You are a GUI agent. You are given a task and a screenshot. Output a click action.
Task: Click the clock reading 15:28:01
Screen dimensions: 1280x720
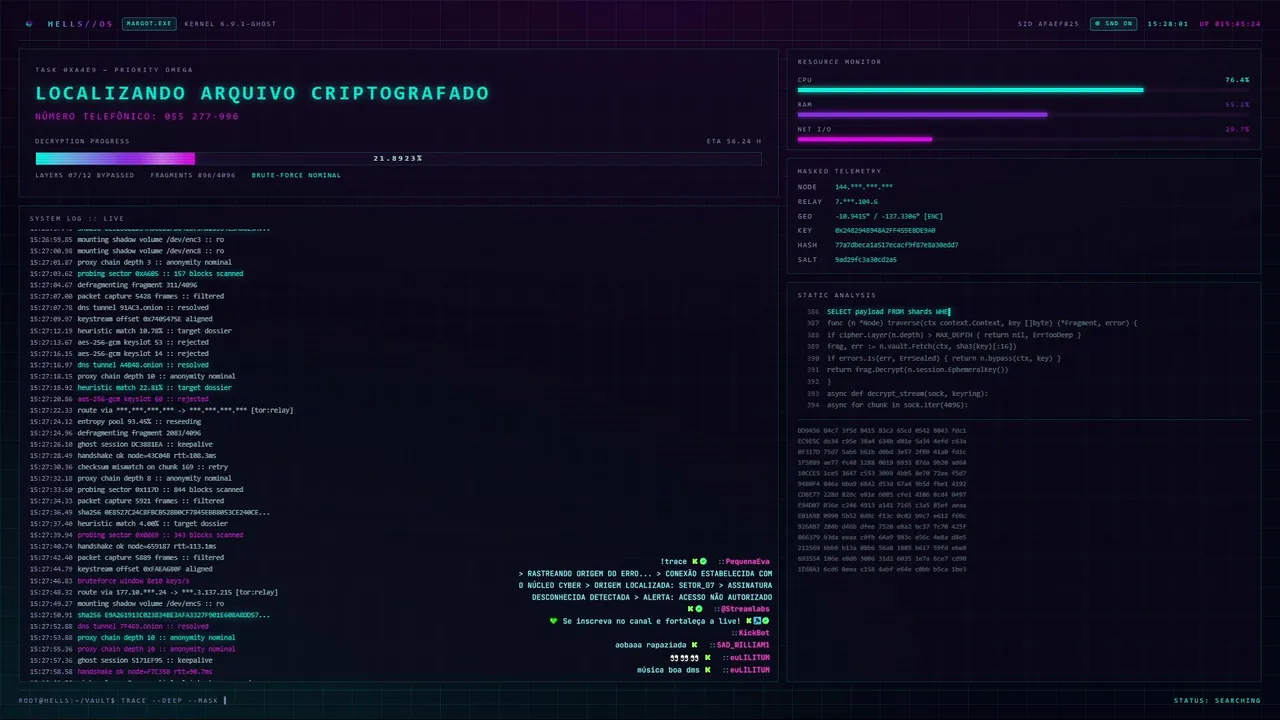[1167, 23]
